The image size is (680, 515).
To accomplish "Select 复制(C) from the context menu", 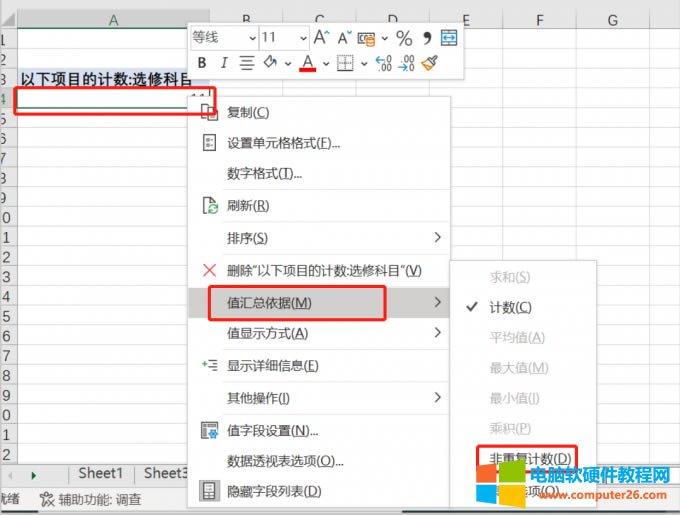I will point(248,112).
